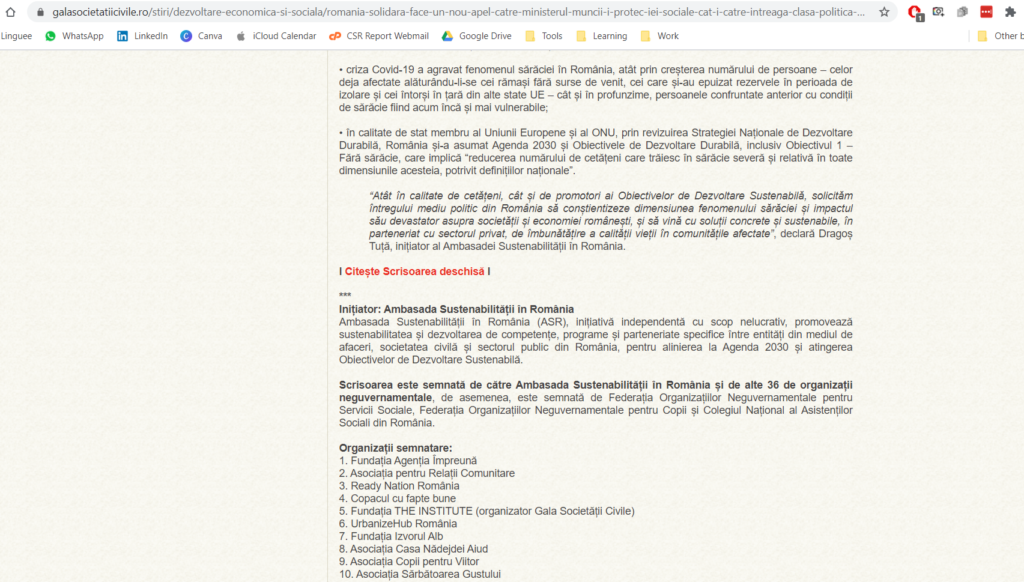The image size is (1024, 582).
Task: Click the screenshot capture extension icon
Action: click(938, 12)
